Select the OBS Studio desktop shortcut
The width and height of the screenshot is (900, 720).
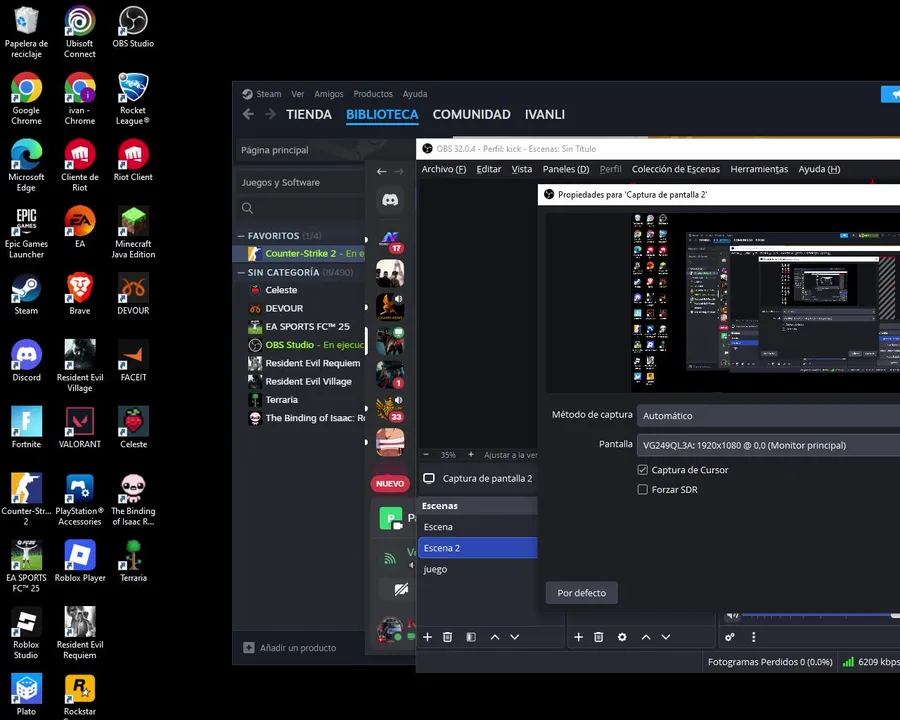point(133,27)
